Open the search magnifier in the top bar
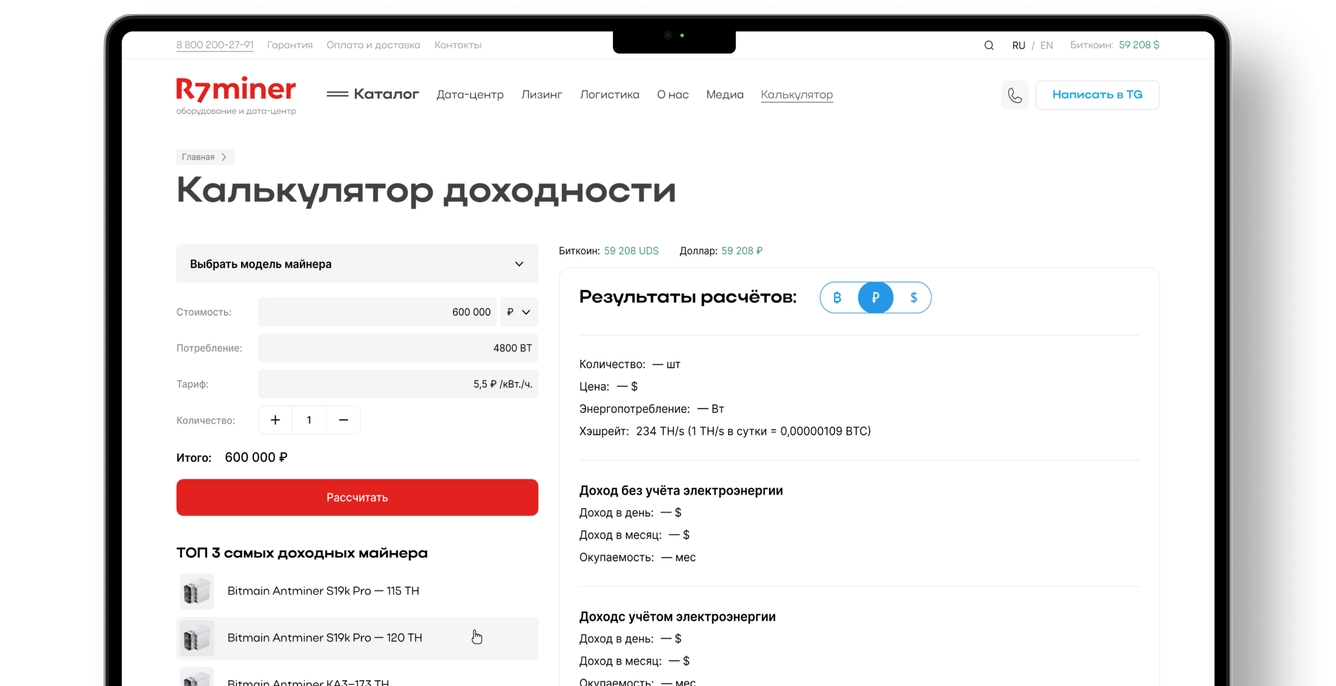The image size is (1336, 686). [988, 45]
